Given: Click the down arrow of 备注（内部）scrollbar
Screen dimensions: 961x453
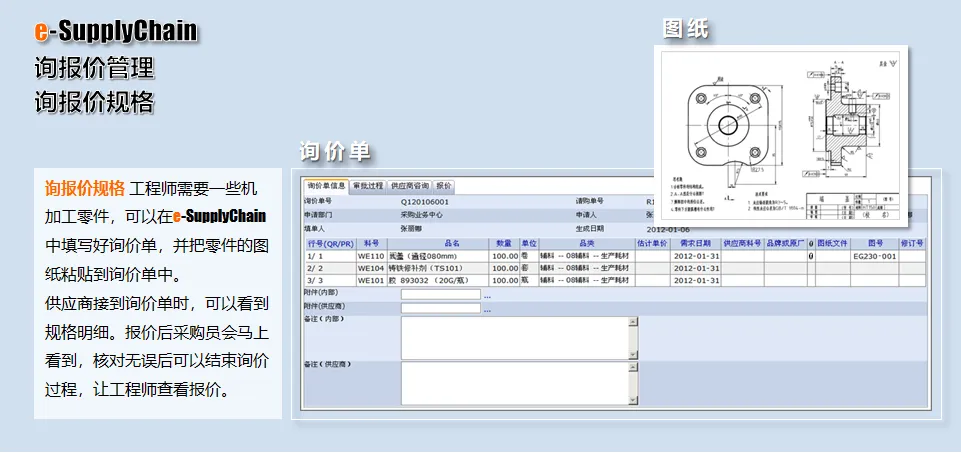Looking at the screenshot, I should [x=634, y=355].
